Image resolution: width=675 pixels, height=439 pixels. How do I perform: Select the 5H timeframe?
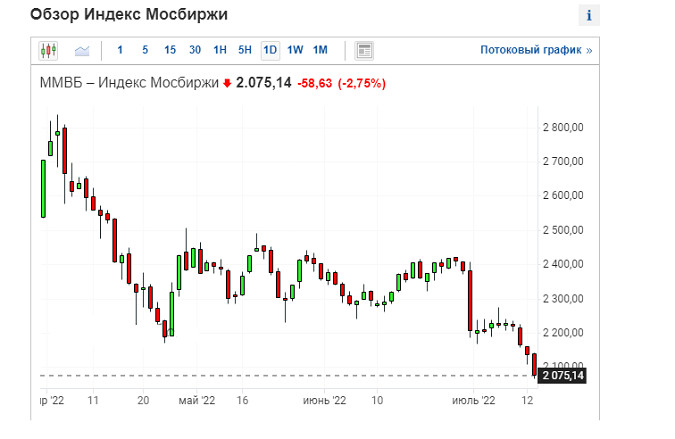245,50
